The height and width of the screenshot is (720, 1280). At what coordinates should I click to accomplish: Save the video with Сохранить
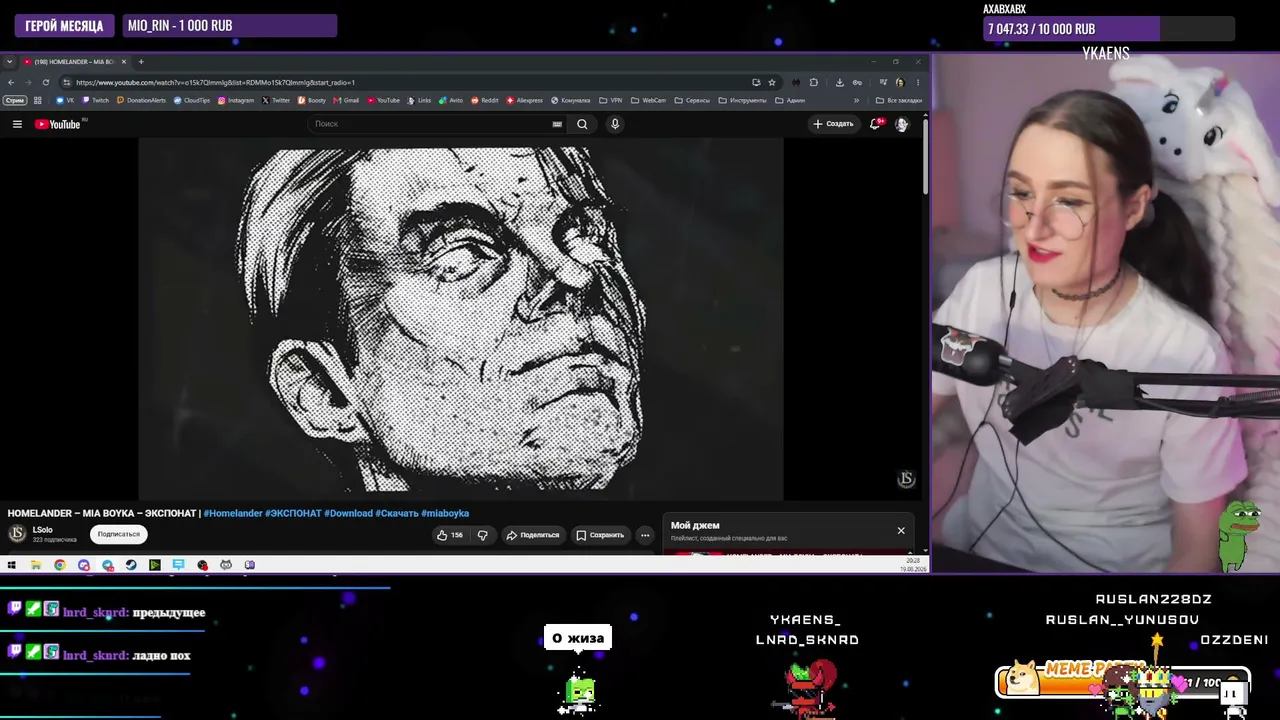click(599, 535)
